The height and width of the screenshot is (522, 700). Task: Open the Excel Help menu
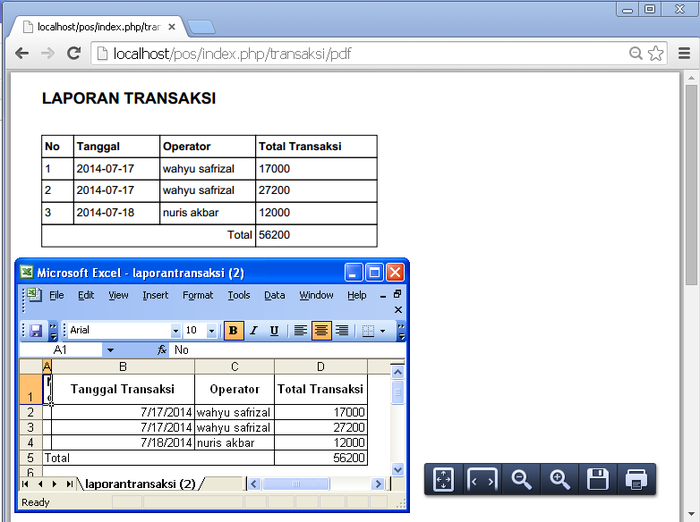coord(357,295)
